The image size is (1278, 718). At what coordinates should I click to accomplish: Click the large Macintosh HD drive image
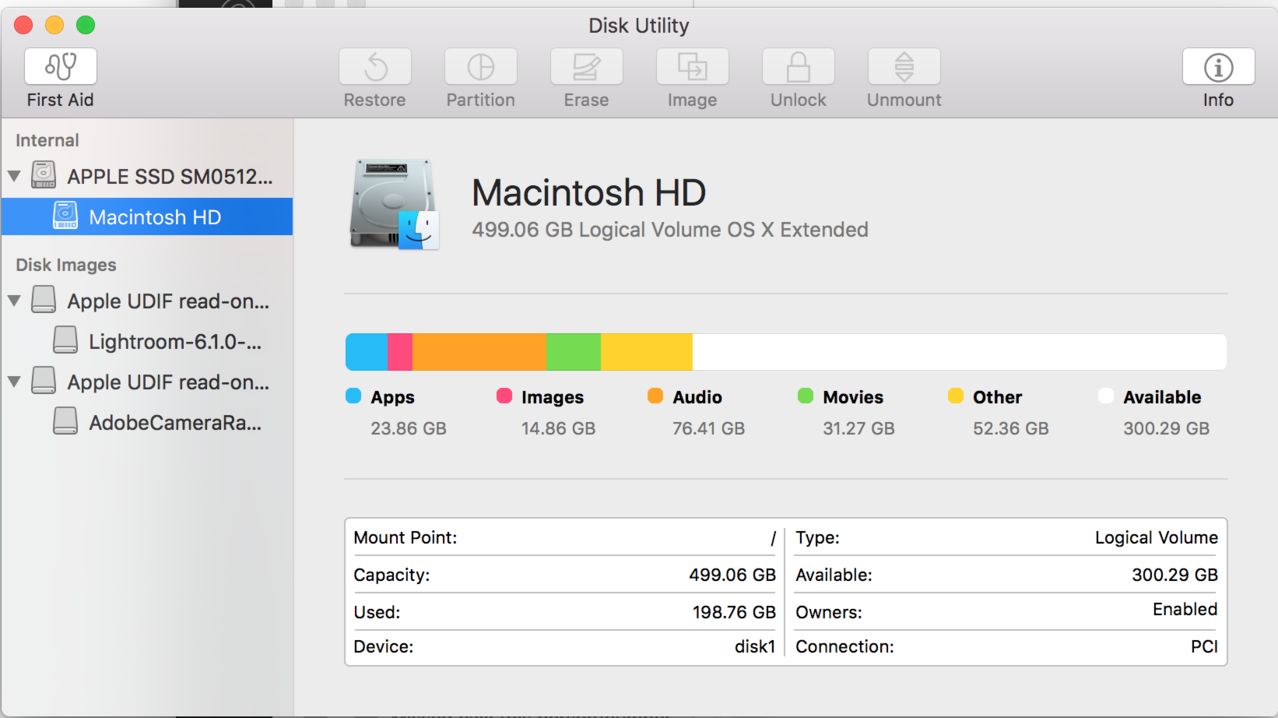(395, 204)
